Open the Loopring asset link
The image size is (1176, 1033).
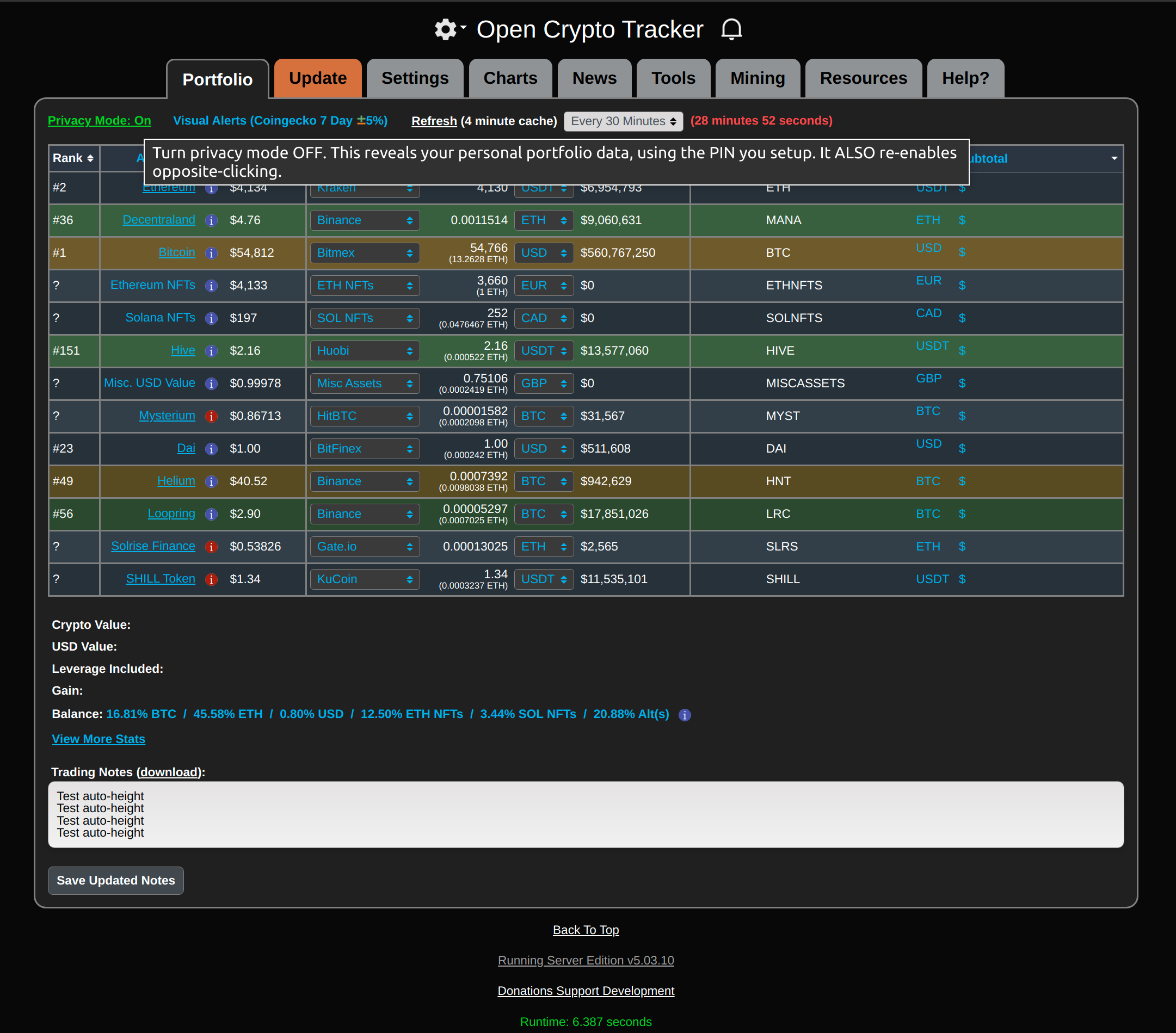[x=171, y=514]
